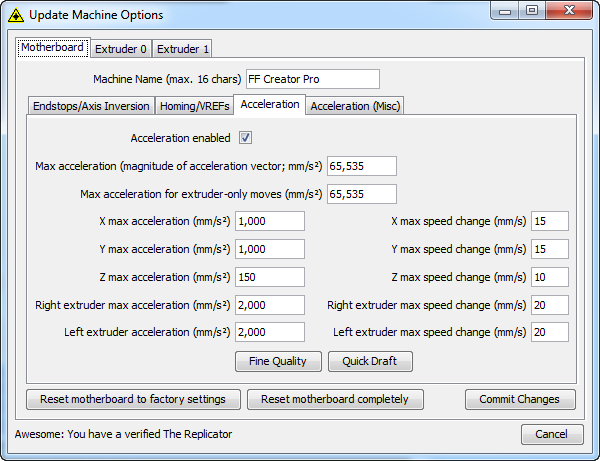Select Left extruder max speed change field

(x=549, y=332)
